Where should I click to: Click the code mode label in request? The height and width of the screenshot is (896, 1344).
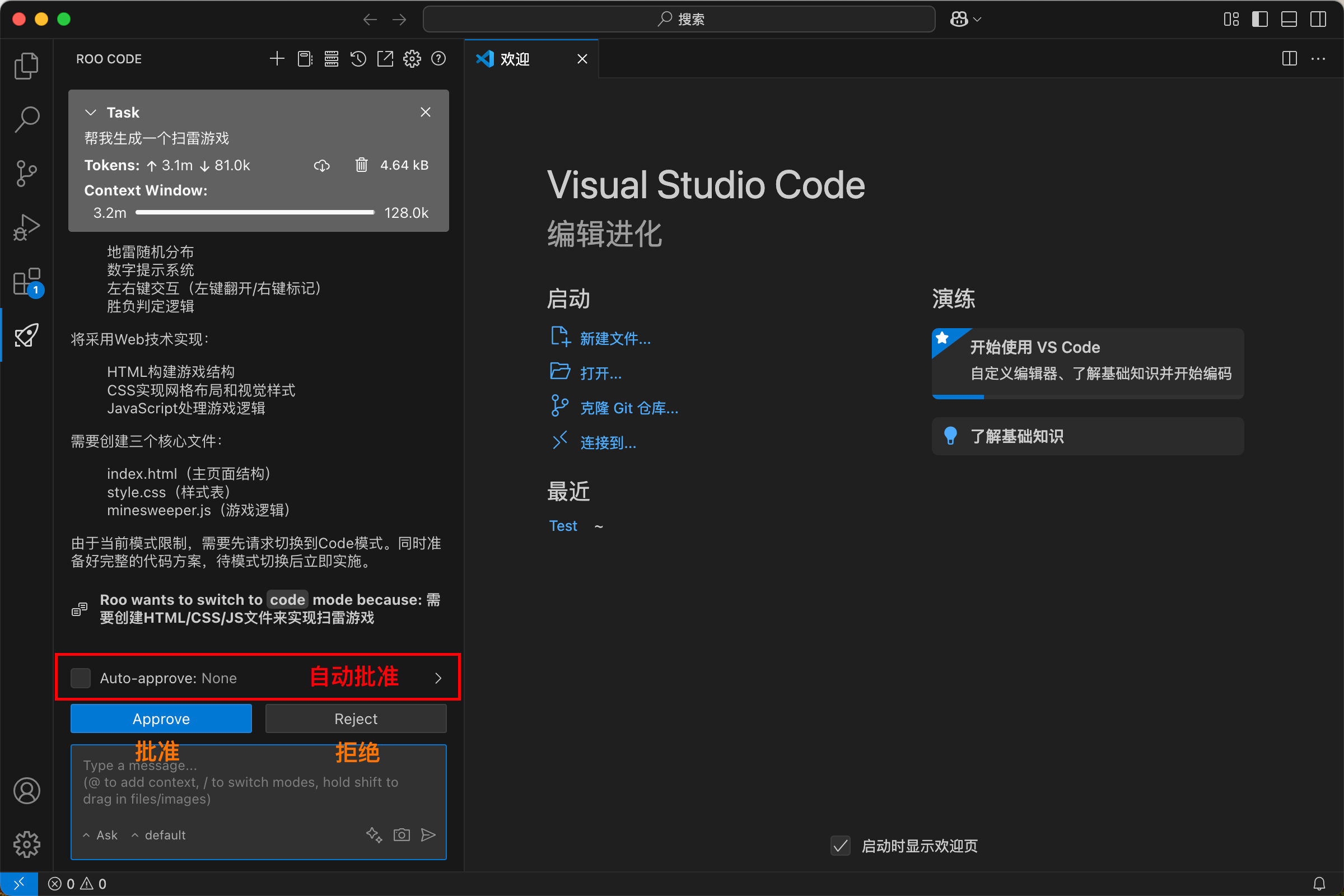click(287, 599)
